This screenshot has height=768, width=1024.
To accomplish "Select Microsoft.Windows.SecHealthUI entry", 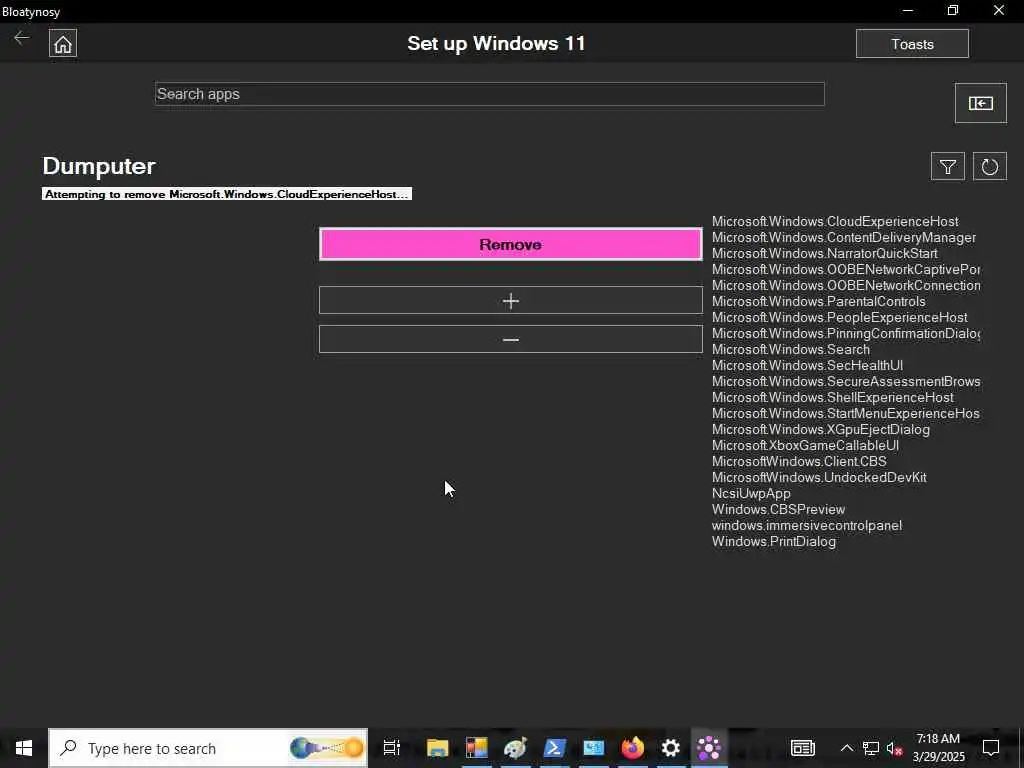I will (x=807, y=366).
